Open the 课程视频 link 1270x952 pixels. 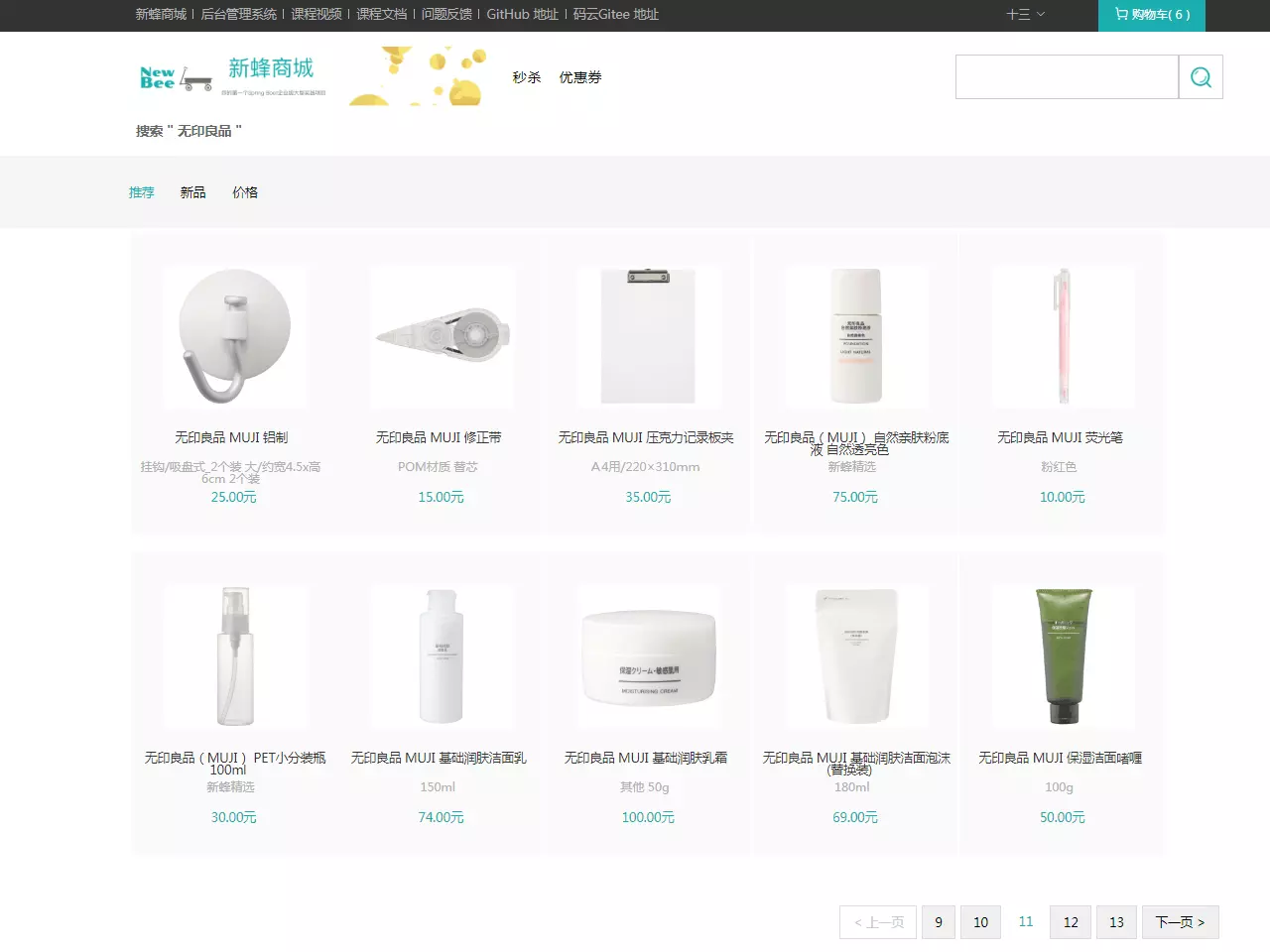[x=315, y=16]
